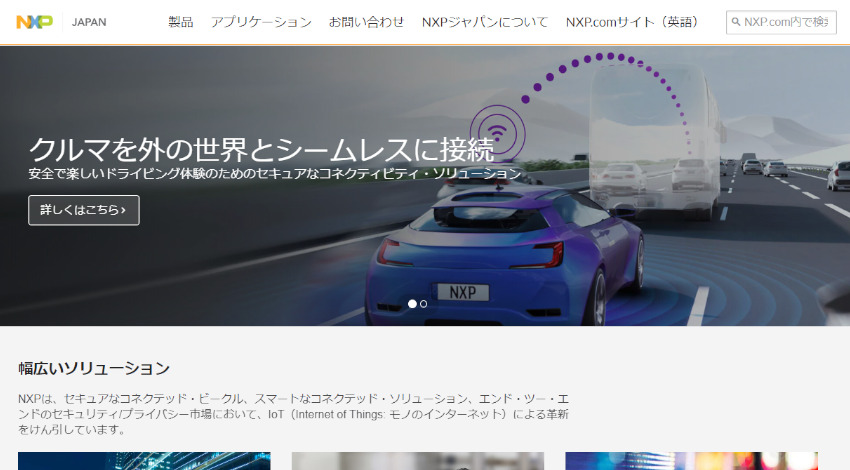Switch to the second carousel slide dot
850x470 pixels.
point(423,304)
